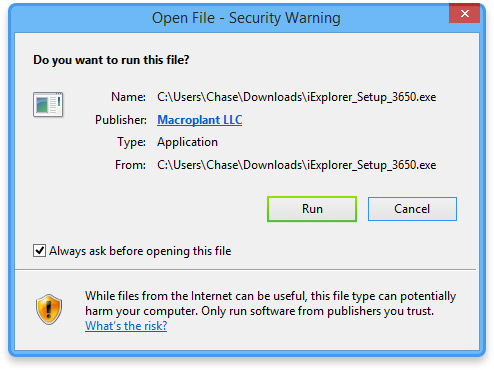This screenshot has height=370, width=494.
Task: Click the "Always ask before opening this file" label
Action: 140,251
